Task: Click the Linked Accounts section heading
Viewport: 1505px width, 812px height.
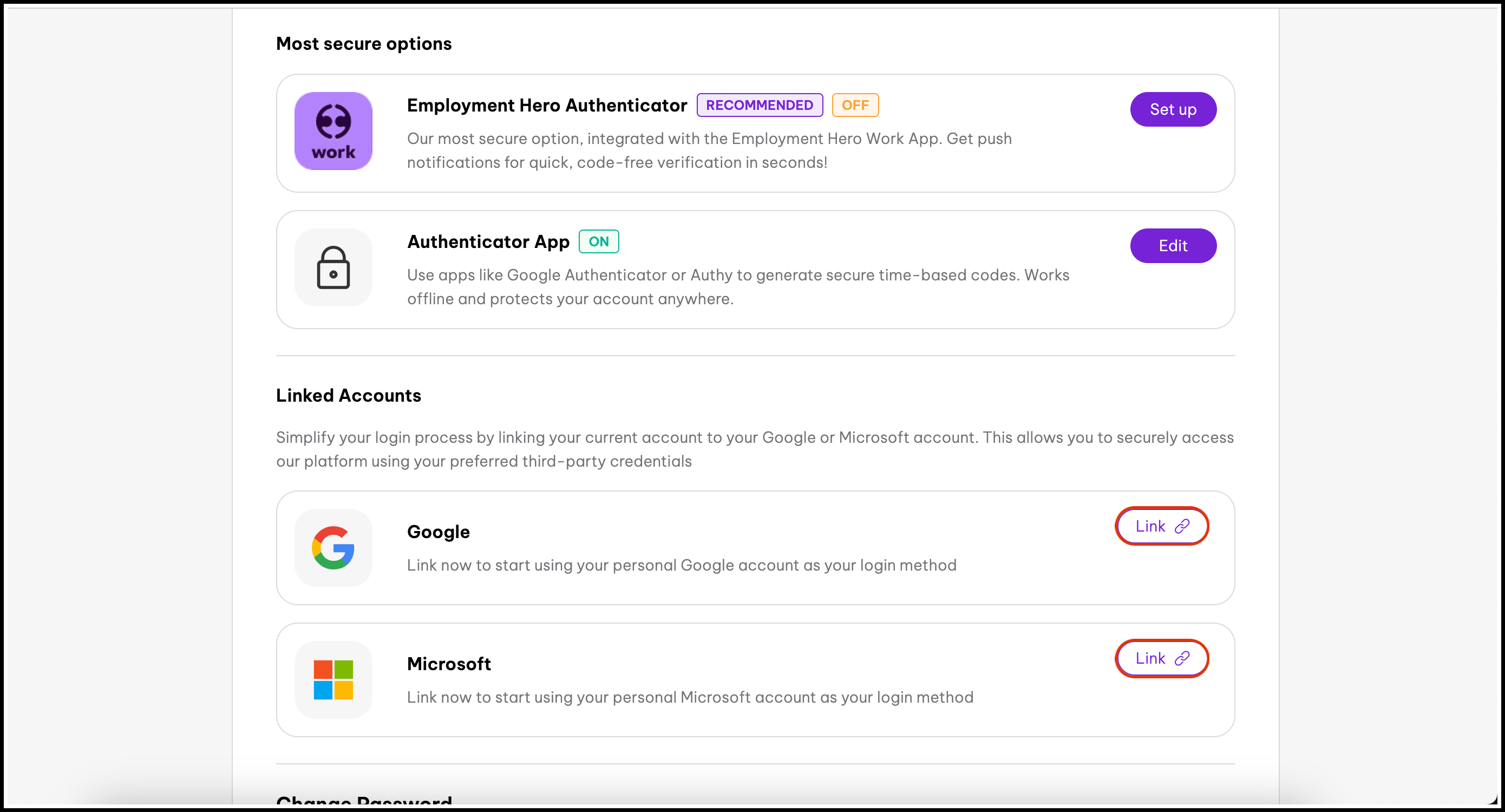Action: [x=348, y=396]
